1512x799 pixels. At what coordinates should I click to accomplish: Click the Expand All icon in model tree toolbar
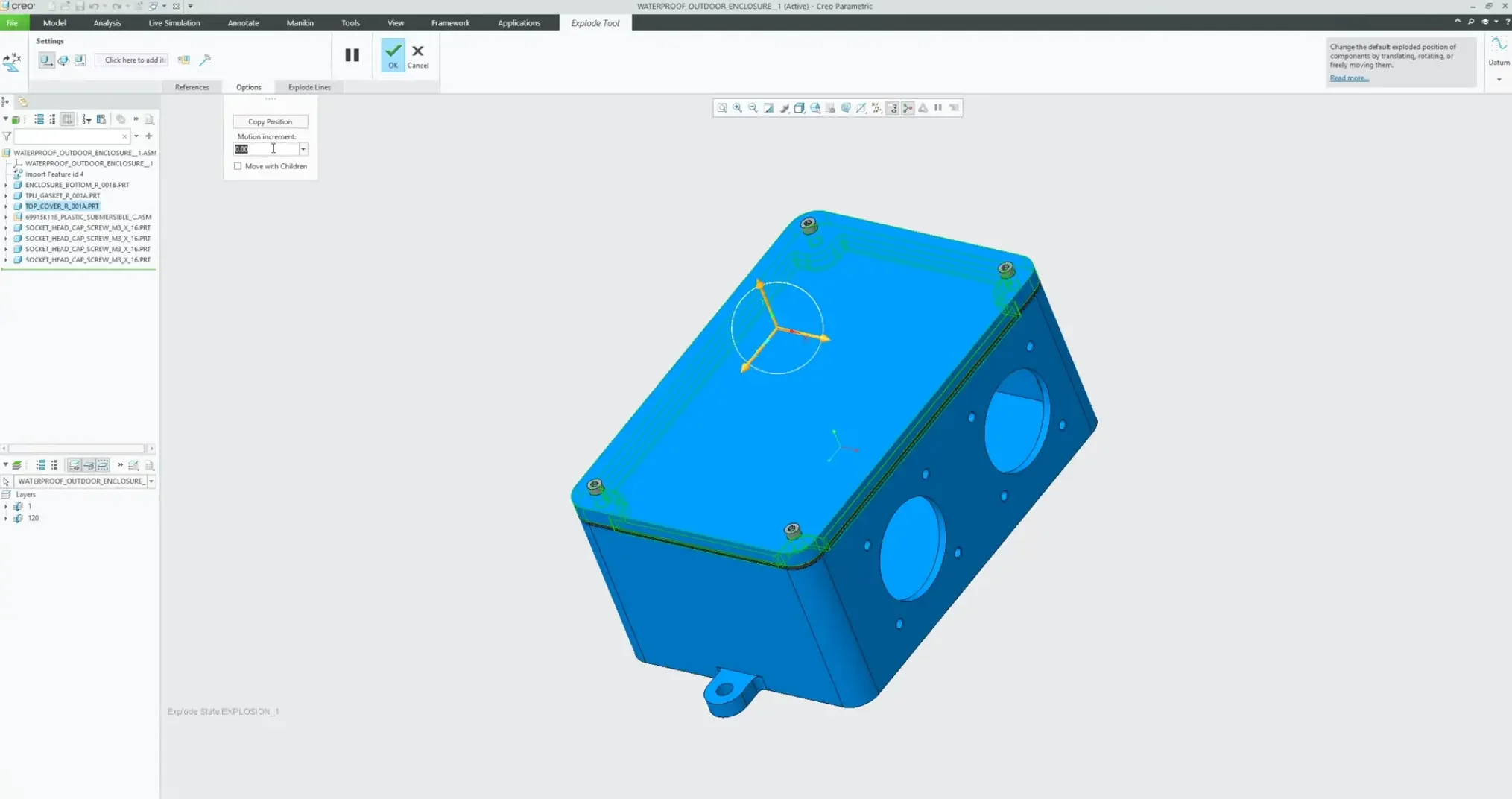pyautogui.click(x=39, y=119)
